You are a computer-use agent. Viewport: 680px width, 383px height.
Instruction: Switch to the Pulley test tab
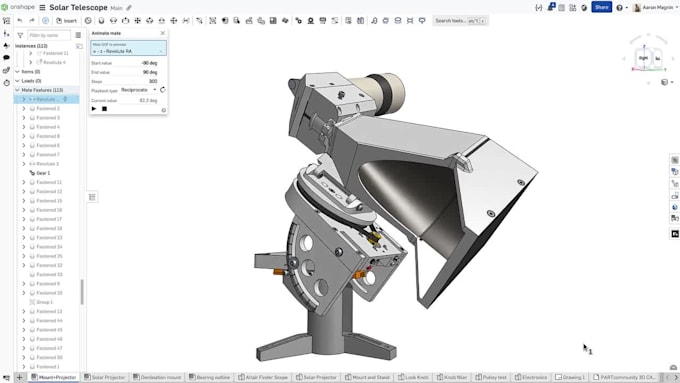pos(491,377)
